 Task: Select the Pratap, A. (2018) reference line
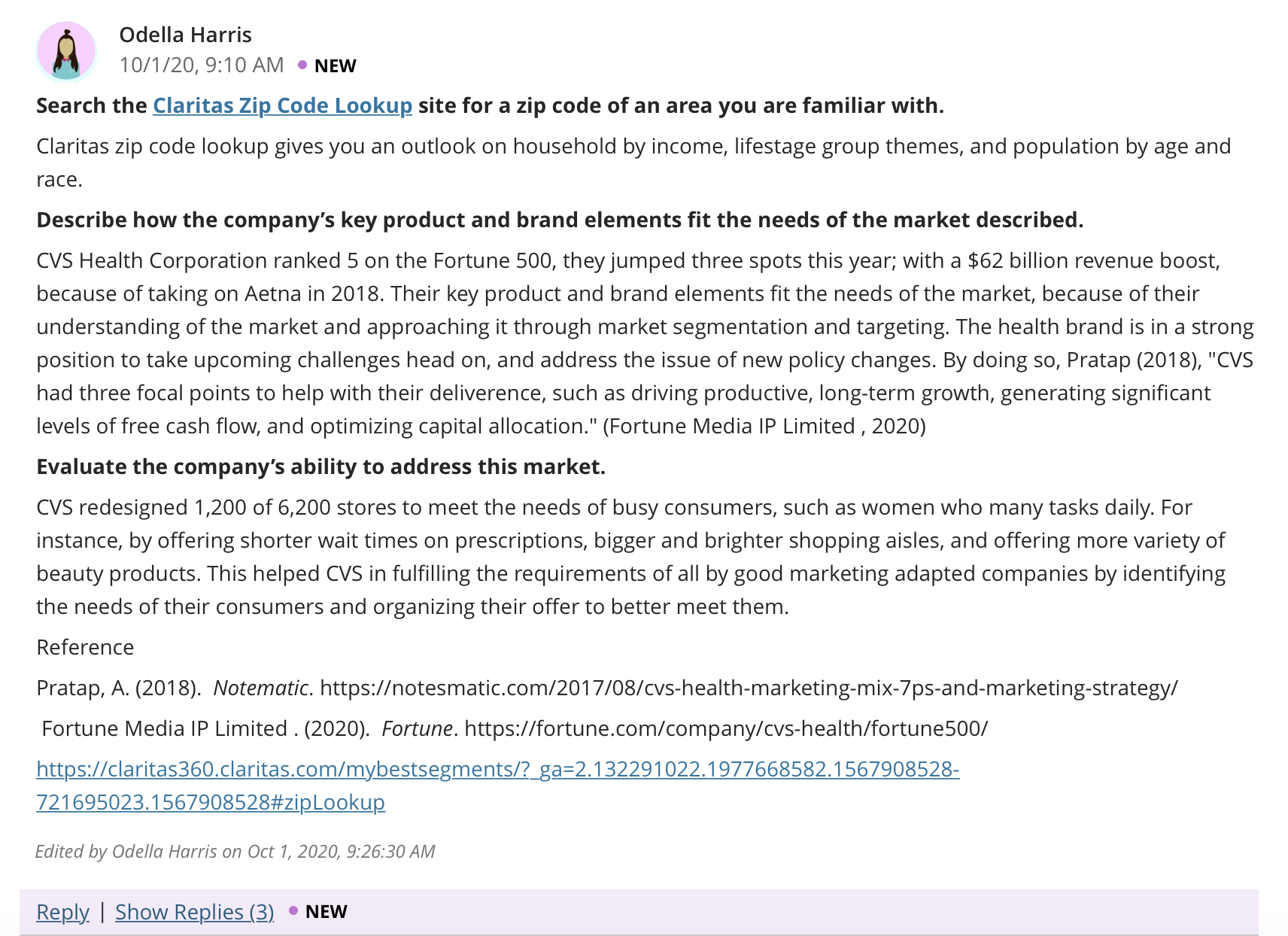tap(607, 688)
